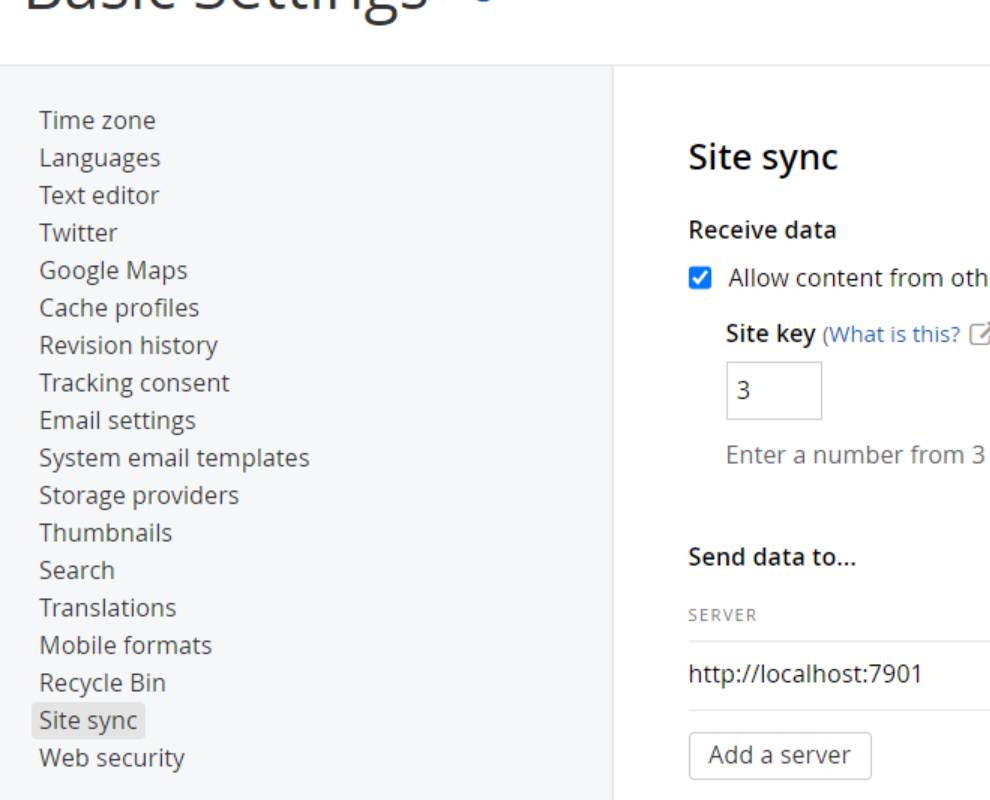Open Mobile formats settings

coord(126,645)
